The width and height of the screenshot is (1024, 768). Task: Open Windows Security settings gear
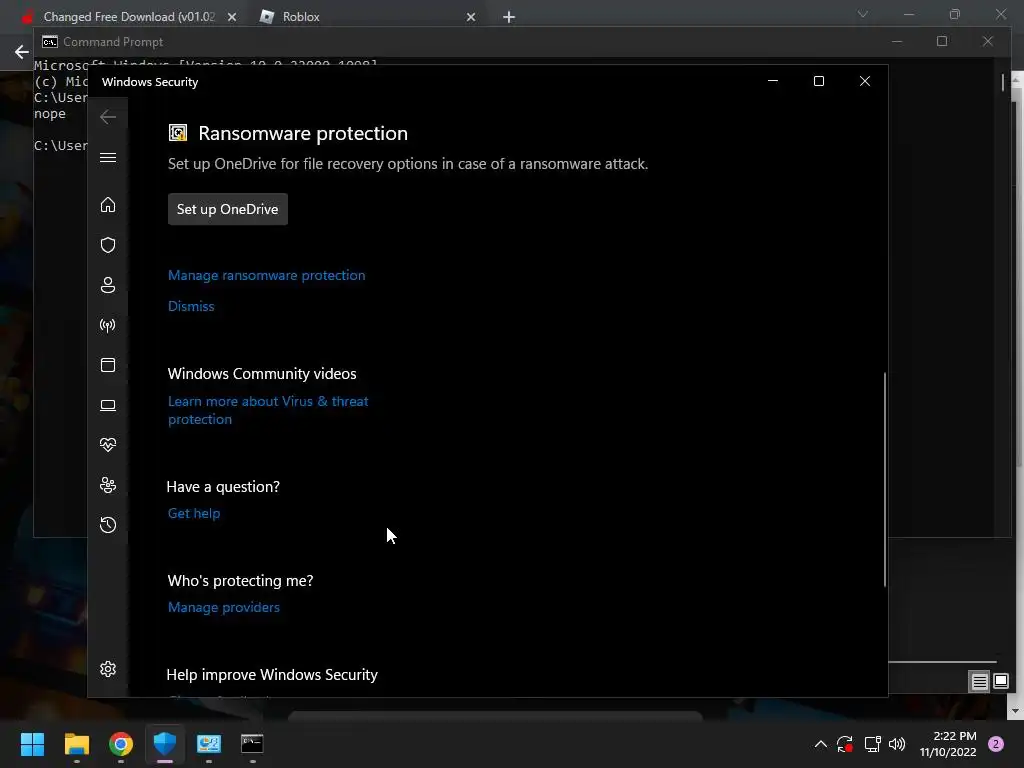108,669
